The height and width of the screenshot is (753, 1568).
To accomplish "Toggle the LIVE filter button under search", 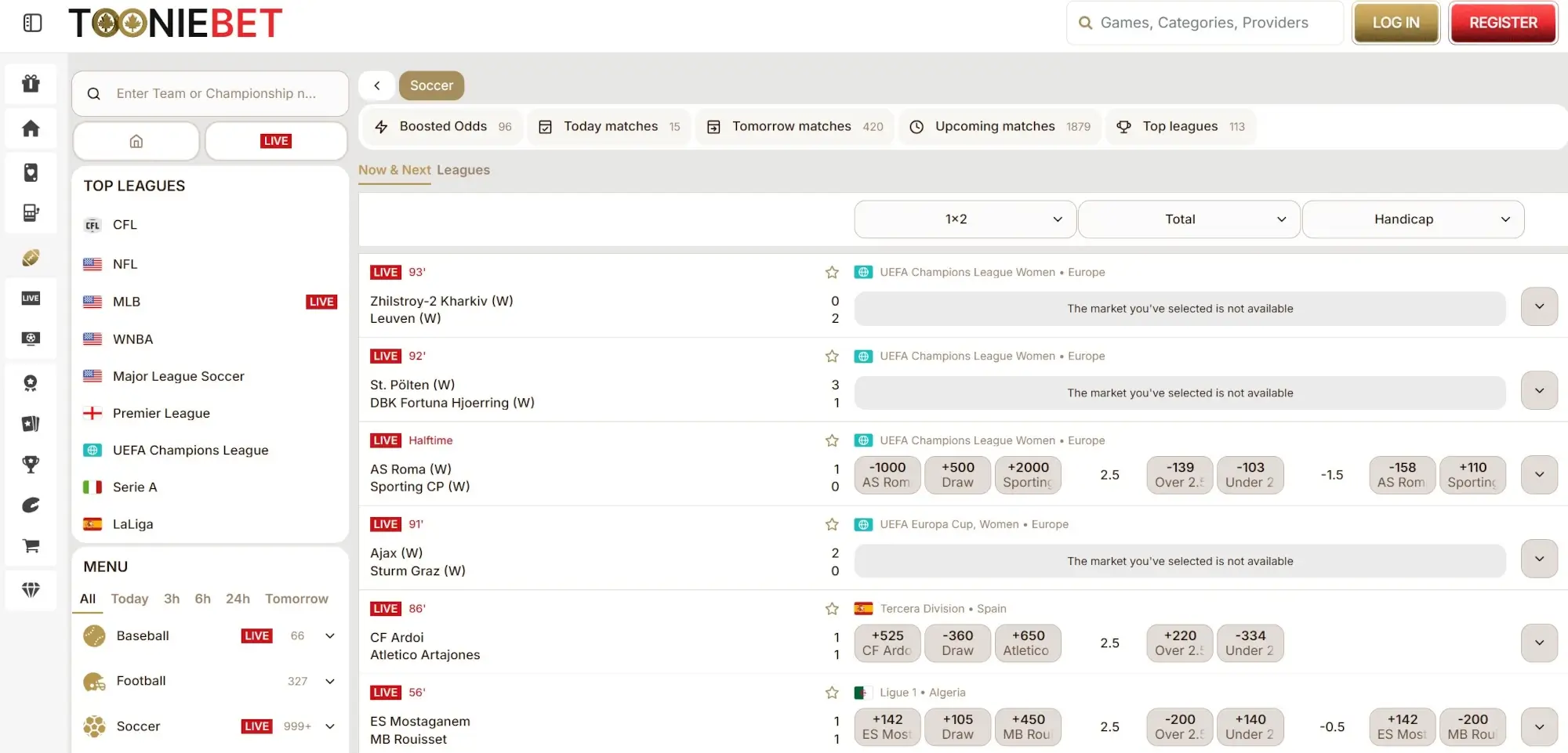I will [276, 141].
